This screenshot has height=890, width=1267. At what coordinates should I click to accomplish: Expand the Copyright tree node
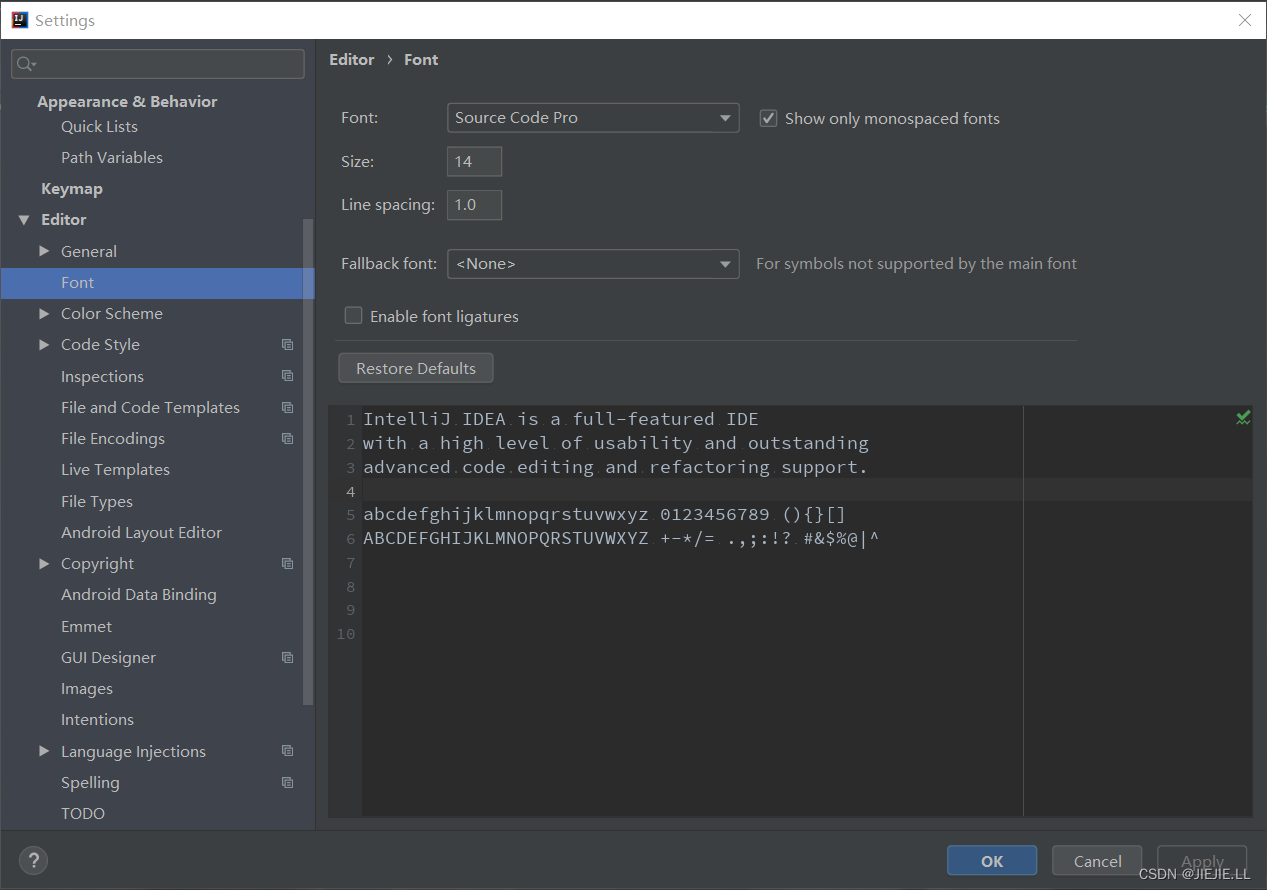point(44,563)
